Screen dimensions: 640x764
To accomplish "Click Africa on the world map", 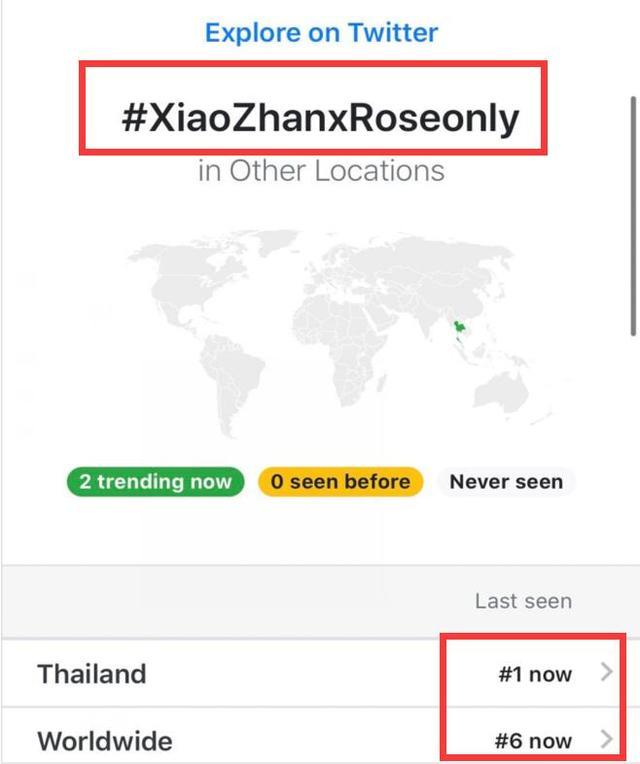I will click(335, 350).
